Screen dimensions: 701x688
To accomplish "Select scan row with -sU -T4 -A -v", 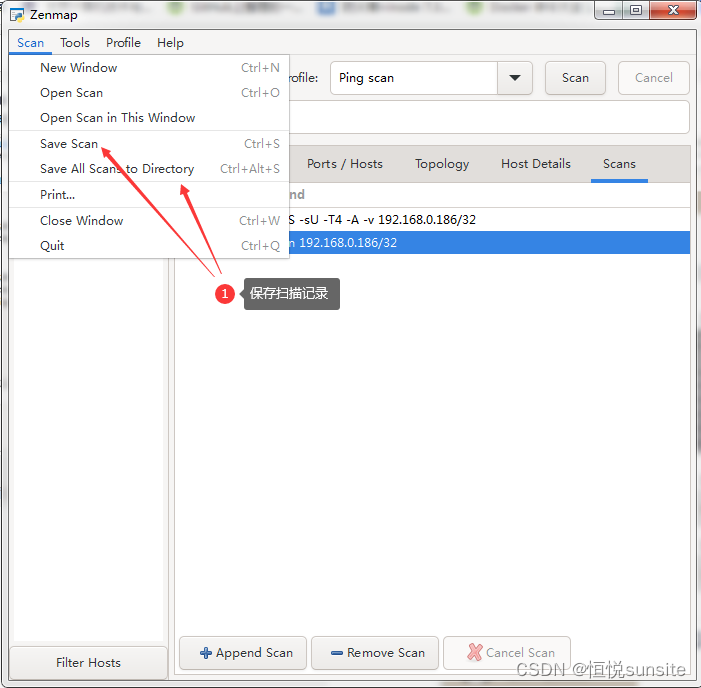I will [x=489, y=220].
